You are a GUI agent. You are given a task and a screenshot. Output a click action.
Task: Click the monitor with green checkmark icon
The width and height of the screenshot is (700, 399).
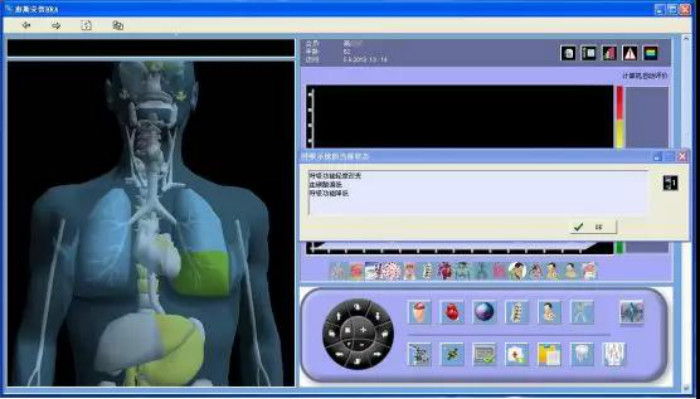tap(484, 355)
